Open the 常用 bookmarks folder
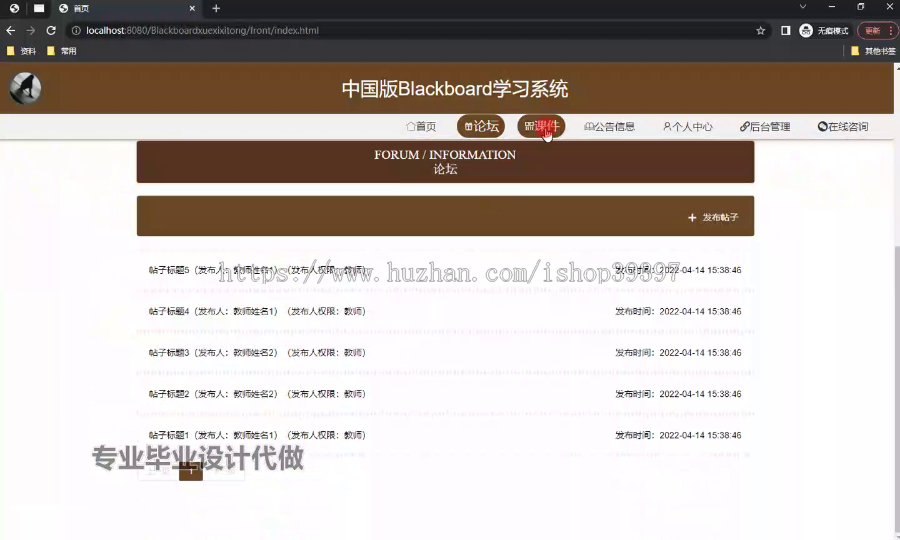 tap(61, 51)
